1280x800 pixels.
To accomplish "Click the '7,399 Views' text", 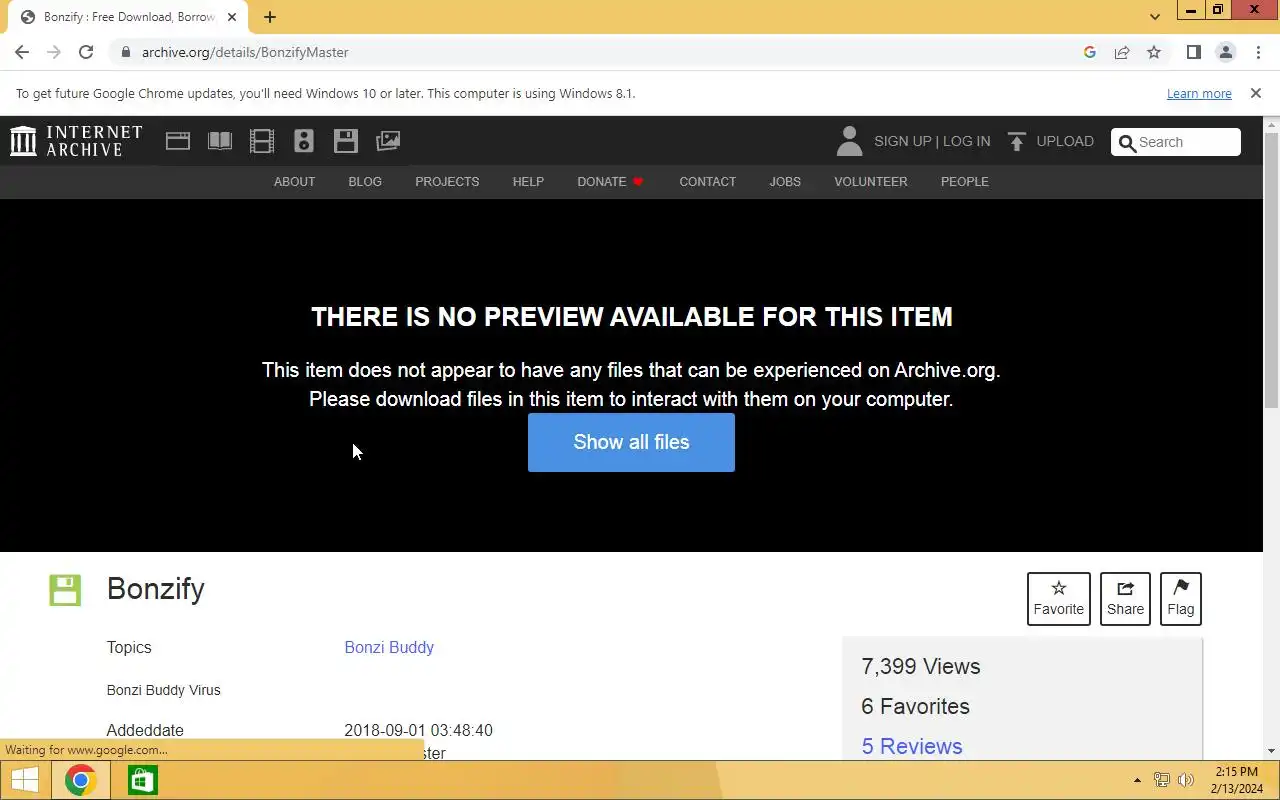I will point(921,667).
